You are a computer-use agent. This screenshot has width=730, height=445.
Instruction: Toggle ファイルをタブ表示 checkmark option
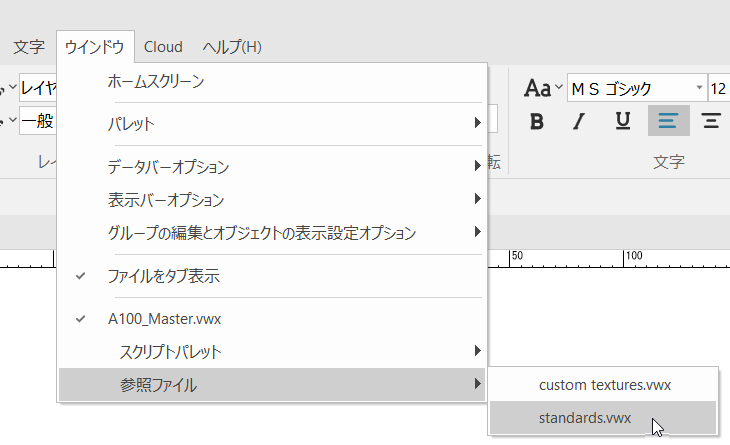(163, 276)
